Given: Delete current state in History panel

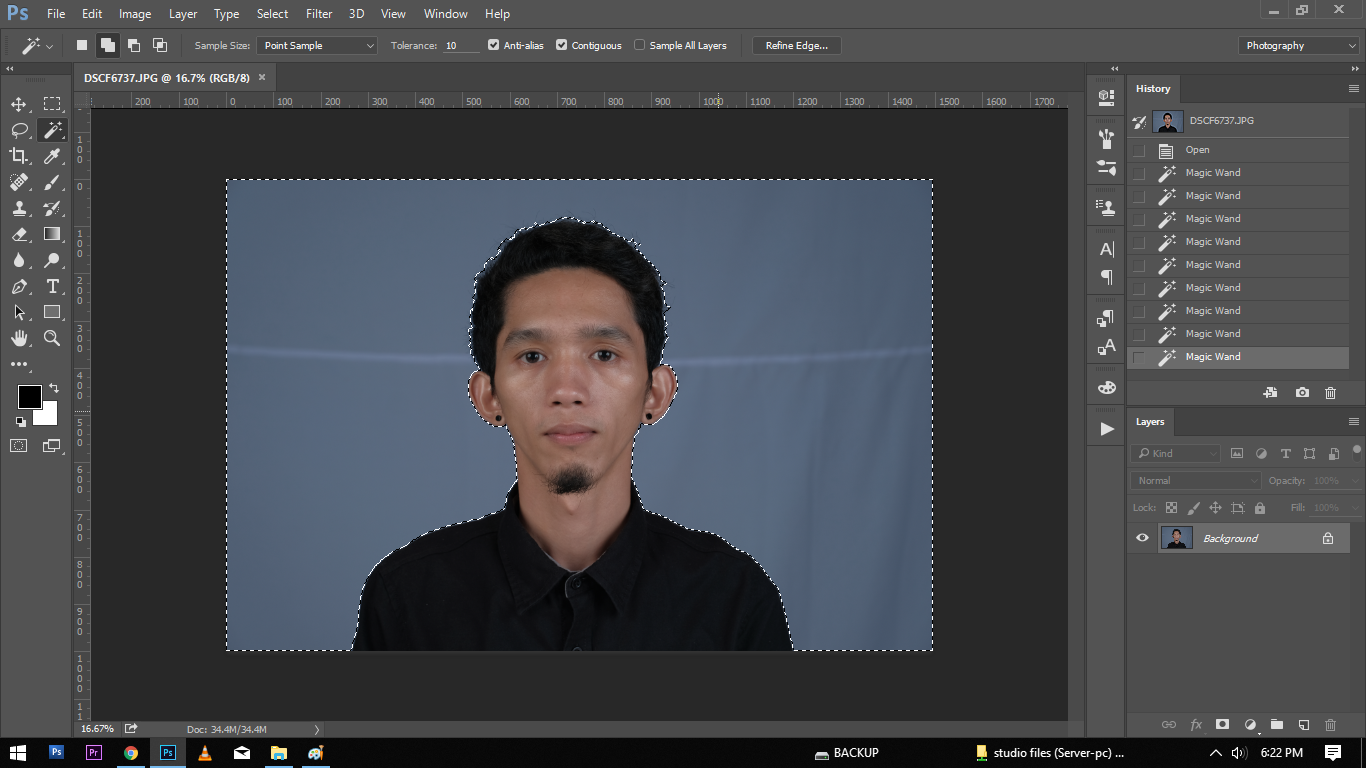Looking at the screenshot, I should tap(1330, 393).
